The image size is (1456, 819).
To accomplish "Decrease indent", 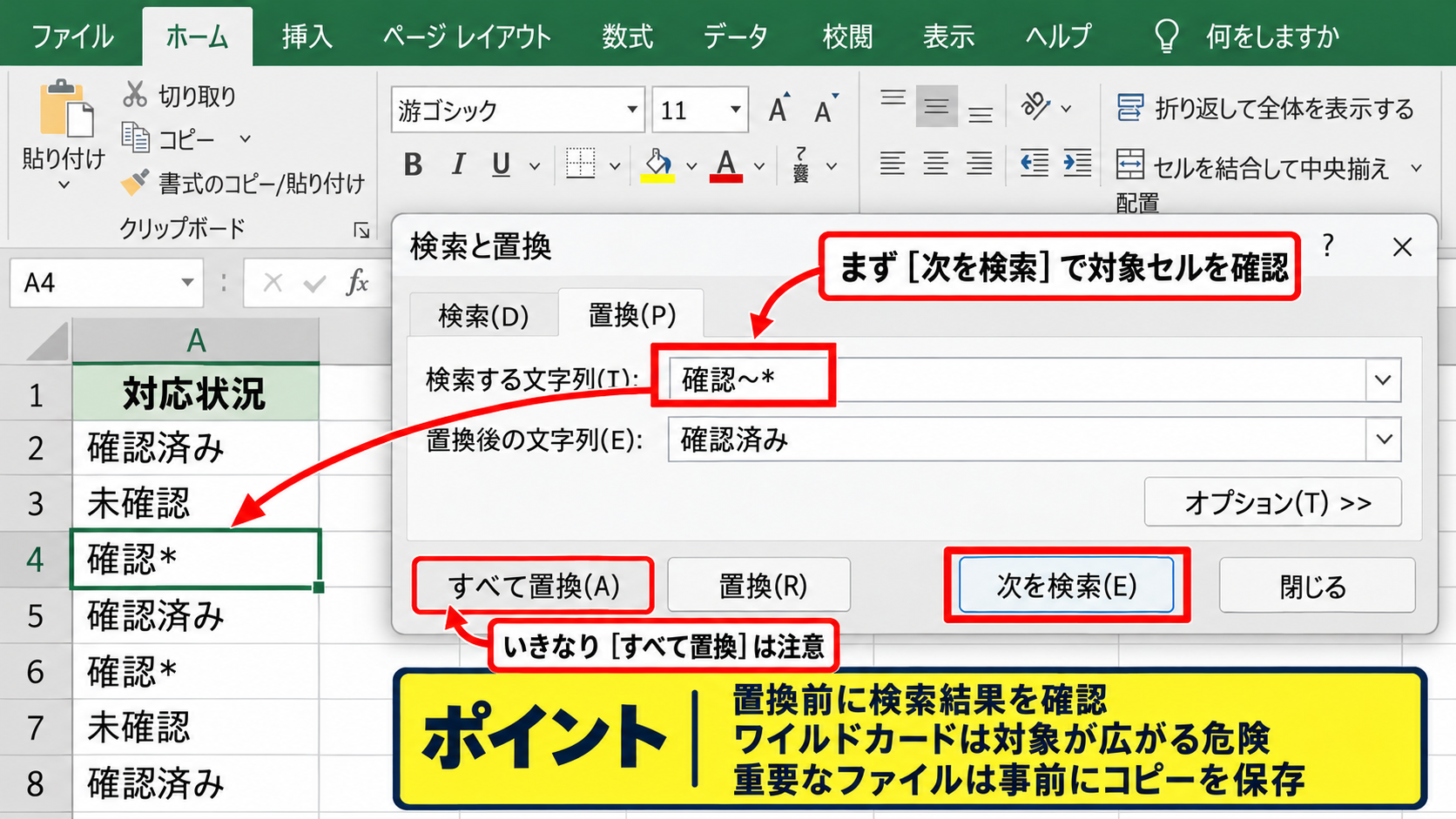I will click(x=1035, y=163).
